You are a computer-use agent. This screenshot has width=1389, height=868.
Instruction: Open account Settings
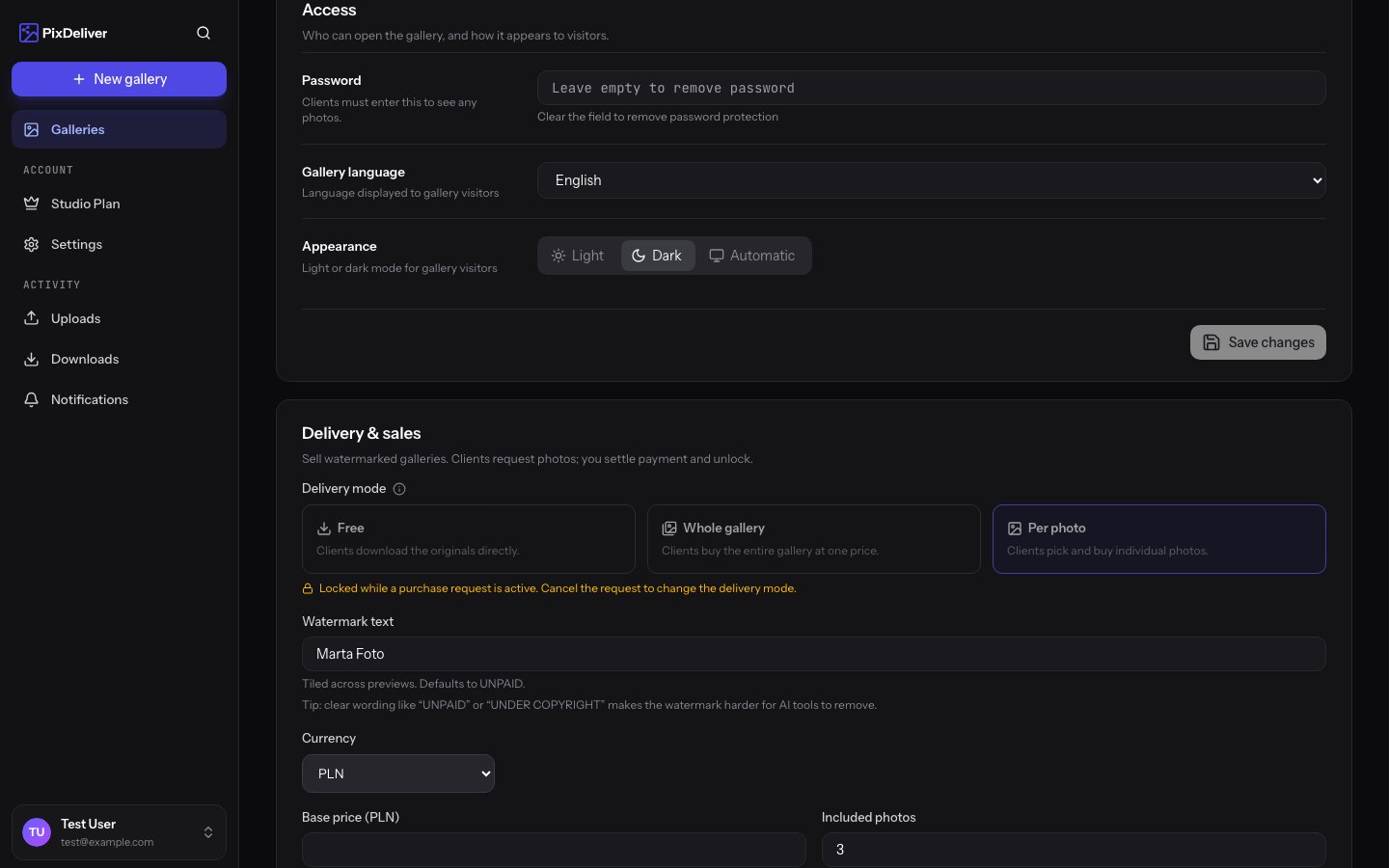point(119,244)
